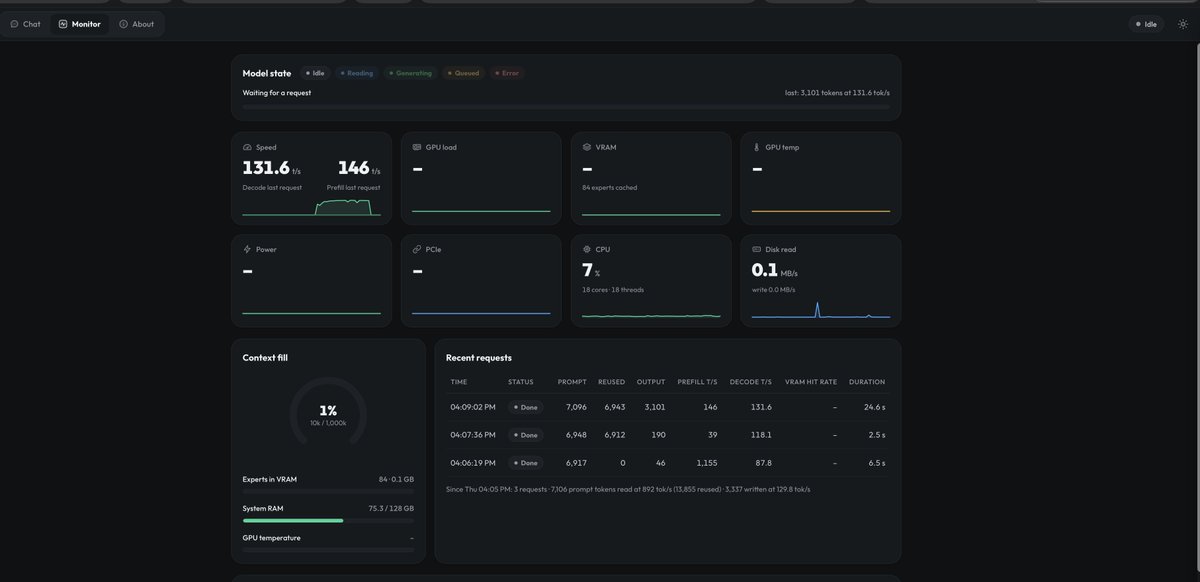
Task: Click the Context fill 1% circular gauge
Action: click(x=328, y=411)
